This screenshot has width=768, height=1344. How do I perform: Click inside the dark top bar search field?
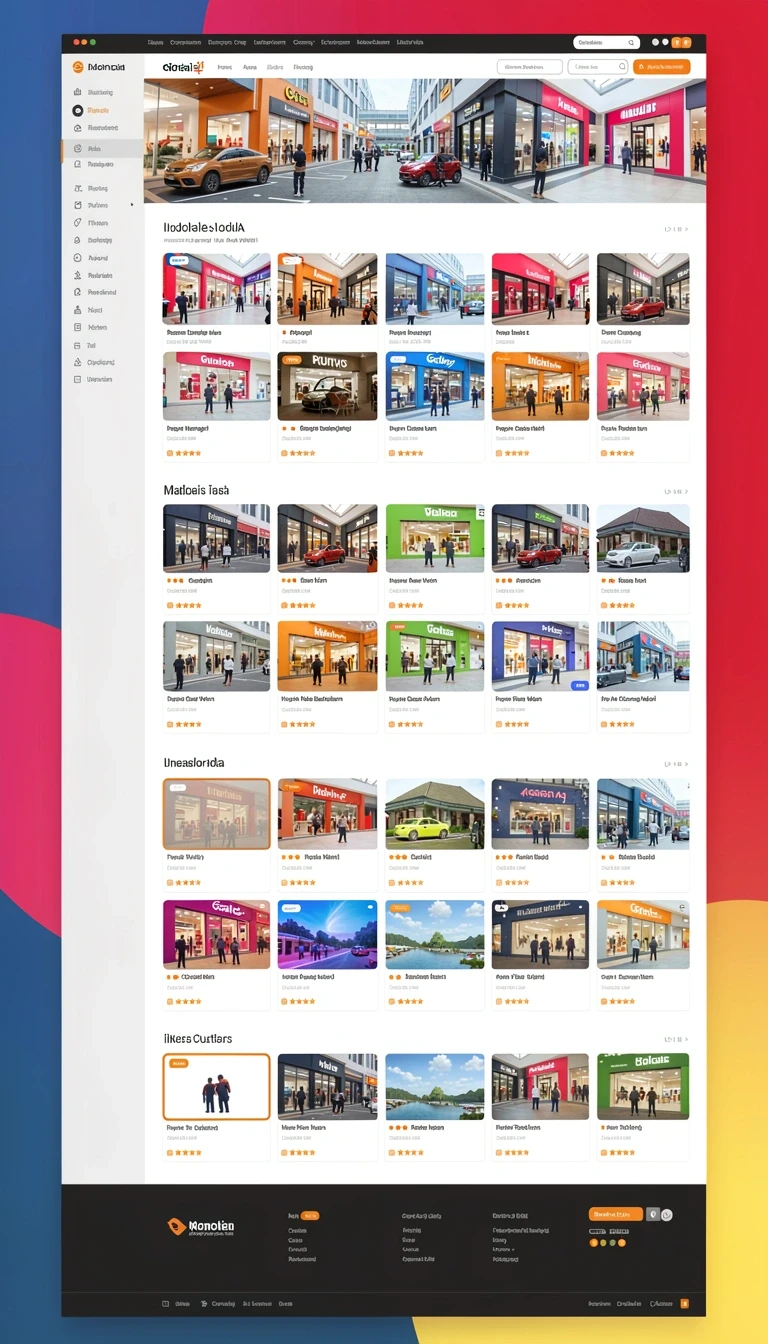coord(606,43)
